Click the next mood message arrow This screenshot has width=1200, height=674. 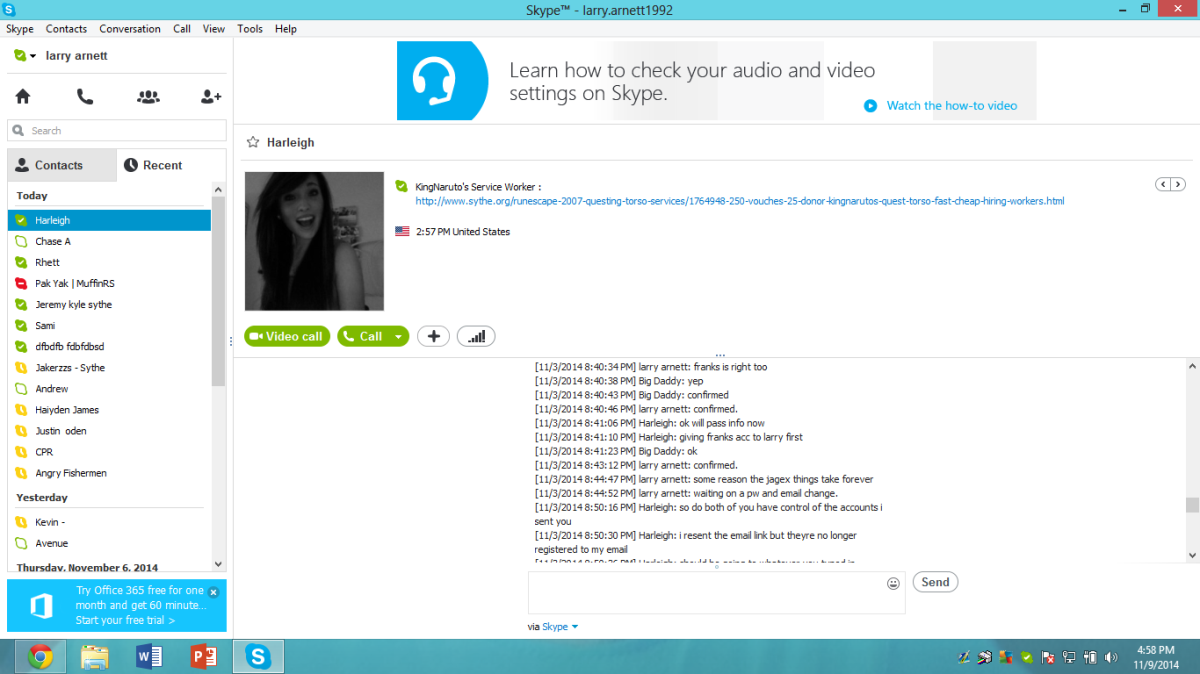coord(1178,184)
